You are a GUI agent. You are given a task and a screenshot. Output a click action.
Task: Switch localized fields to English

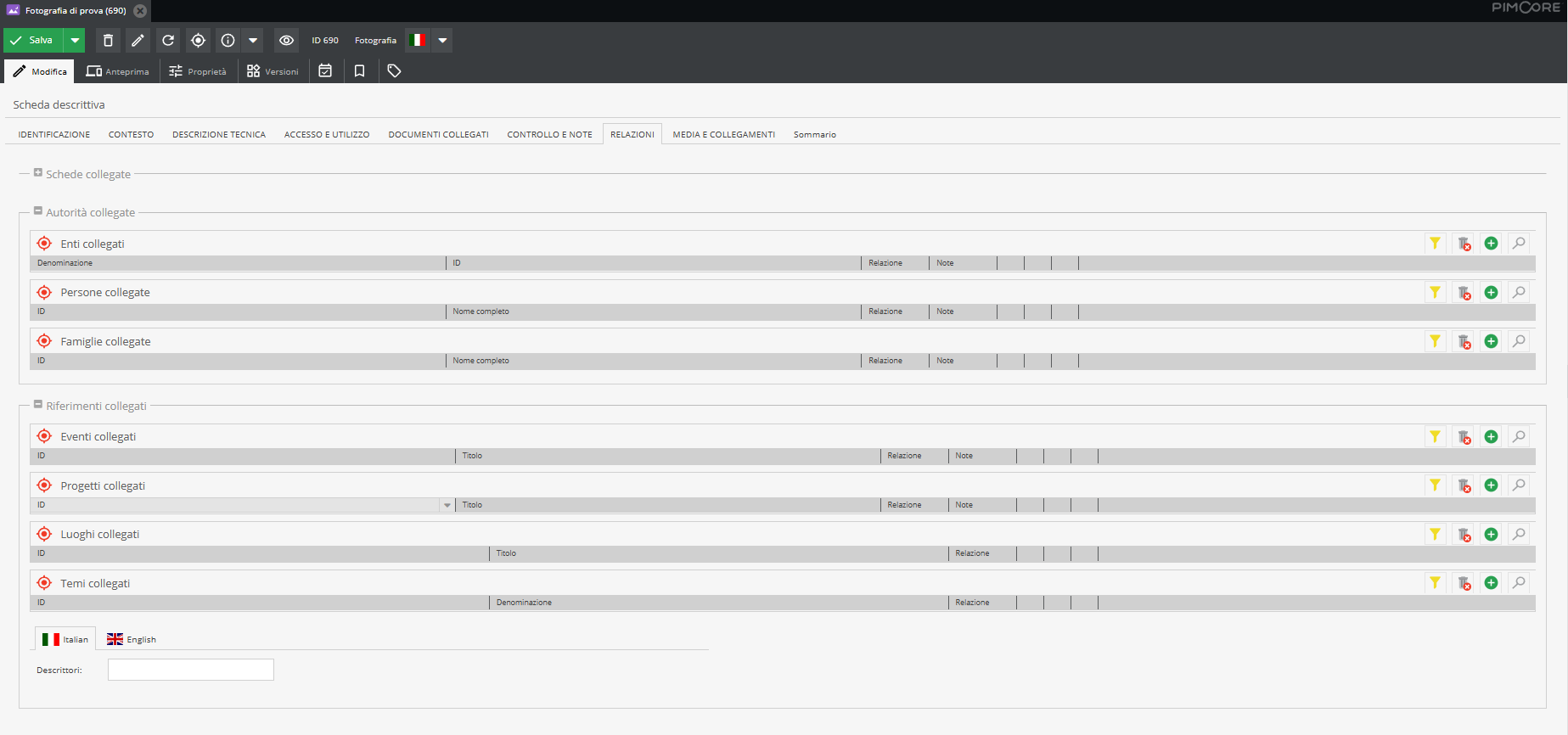pos(132,640)
